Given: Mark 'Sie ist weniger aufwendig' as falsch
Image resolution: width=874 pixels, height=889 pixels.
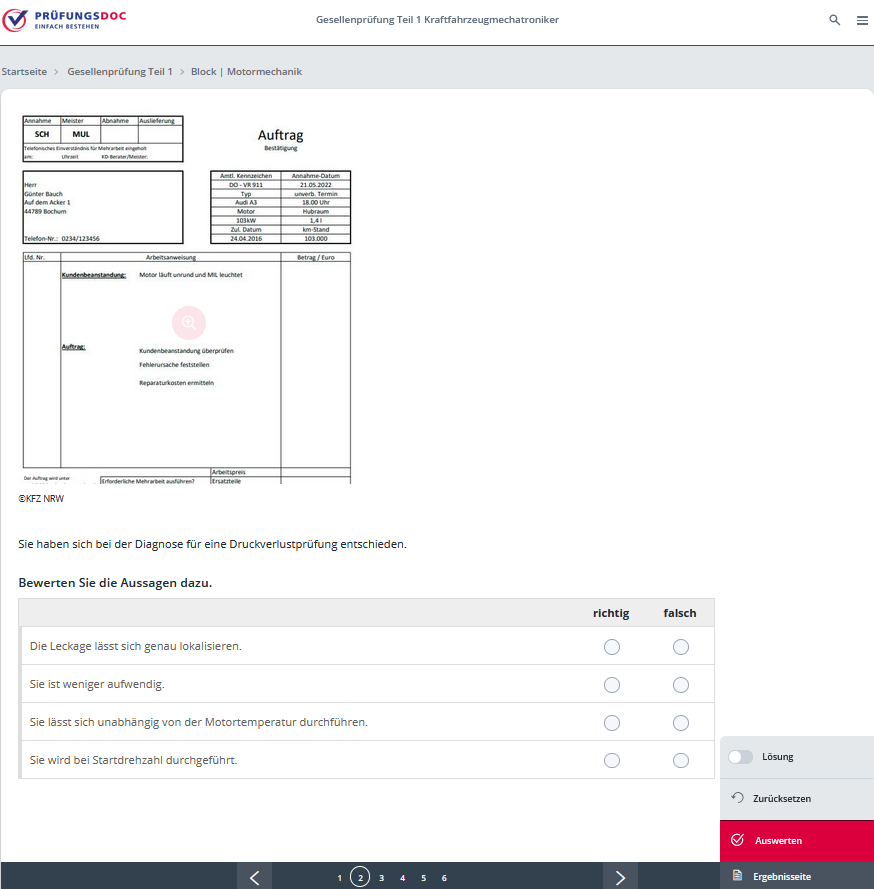Looking at the screenshot, I should (x=681, y=685).
